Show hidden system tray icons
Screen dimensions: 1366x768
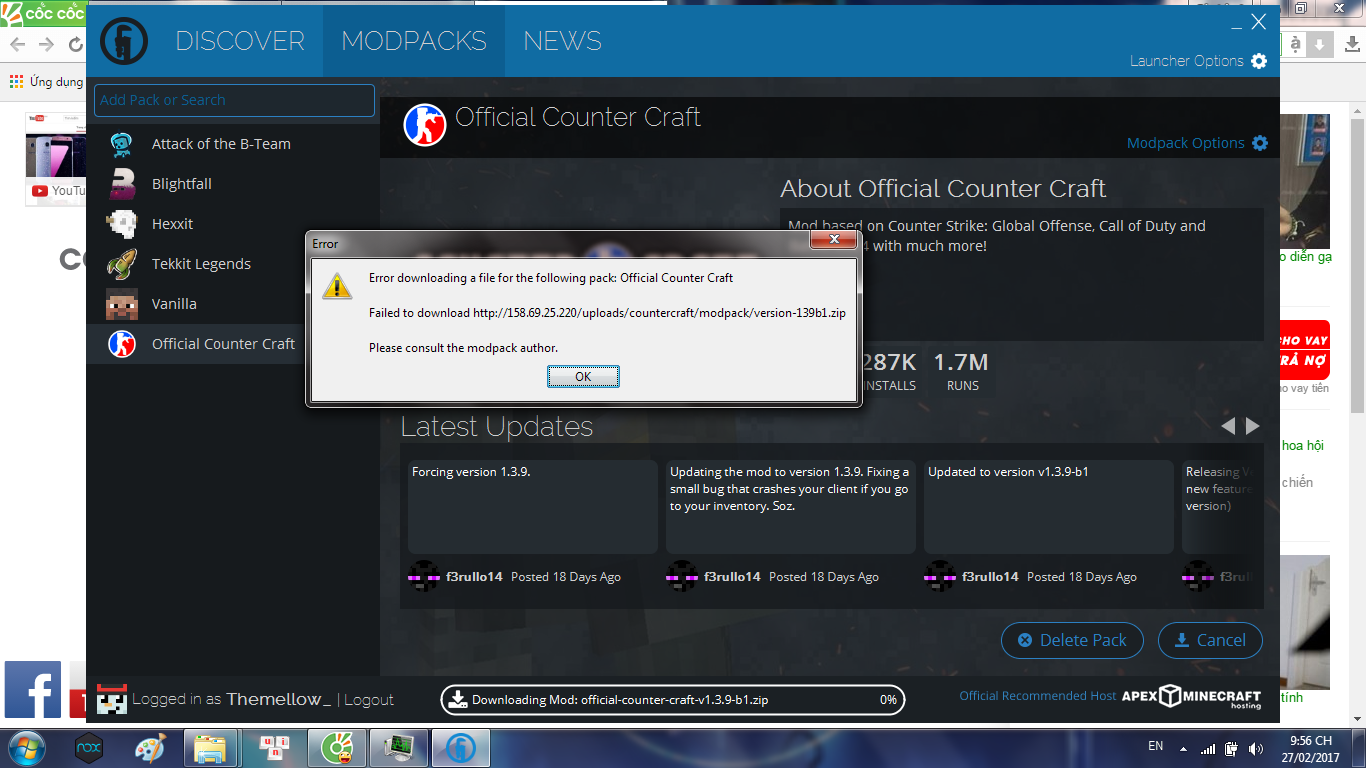pyautogui.click(x=1184, y=748)
